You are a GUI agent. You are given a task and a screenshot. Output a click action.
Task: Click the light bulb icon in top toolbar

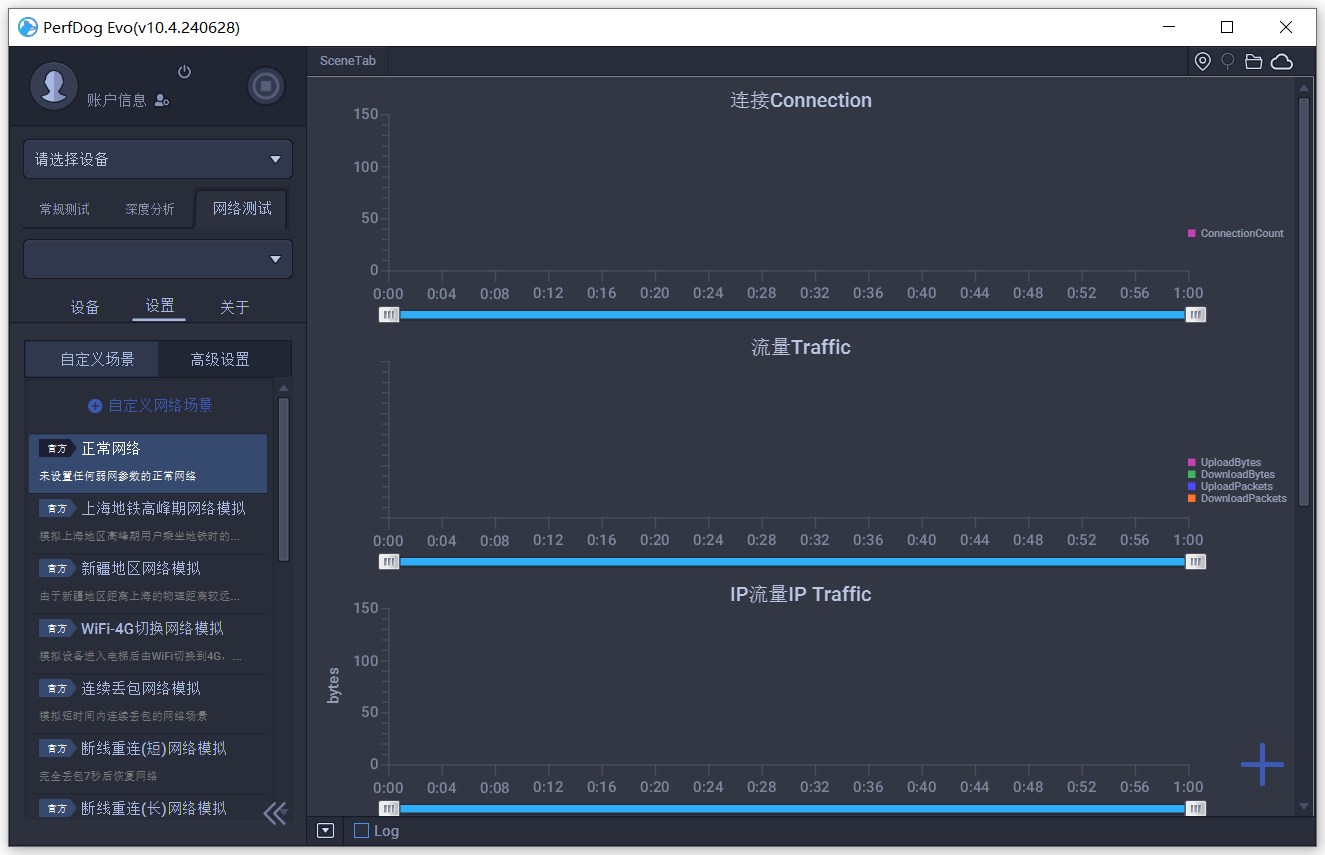1228,62
